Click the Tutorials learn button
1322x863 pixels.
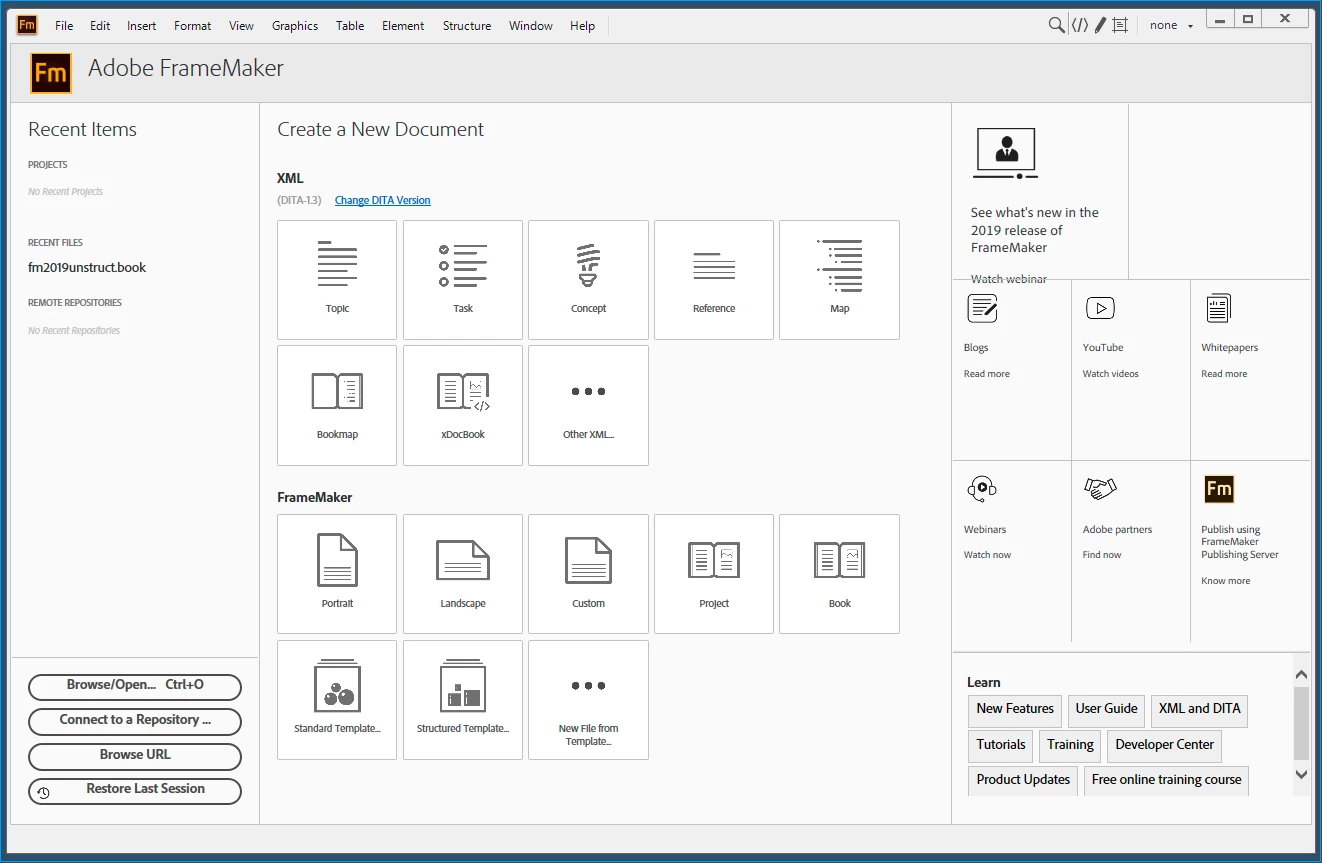tap(1001, 745)
